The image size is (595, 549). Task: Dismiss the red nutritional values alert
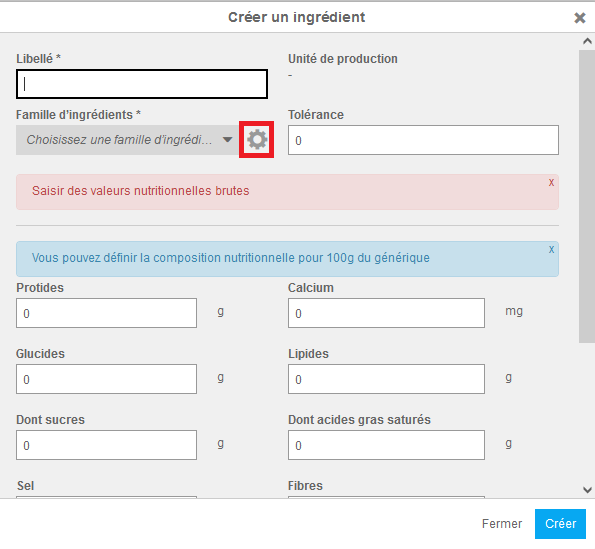coord(551,182)
